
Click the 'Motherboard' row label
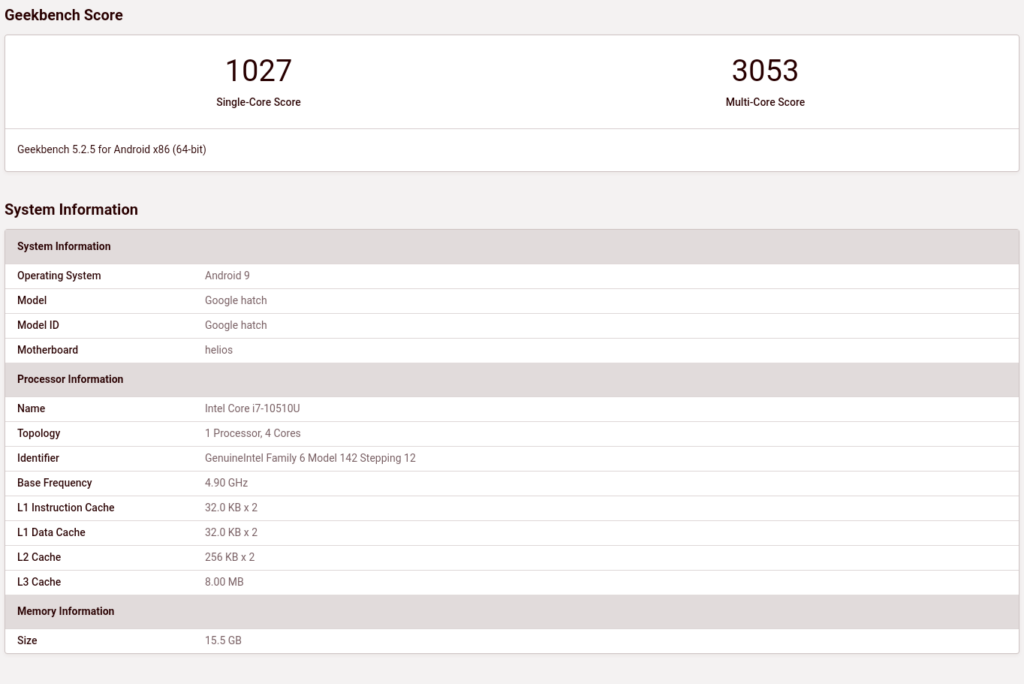click(48, 350)
